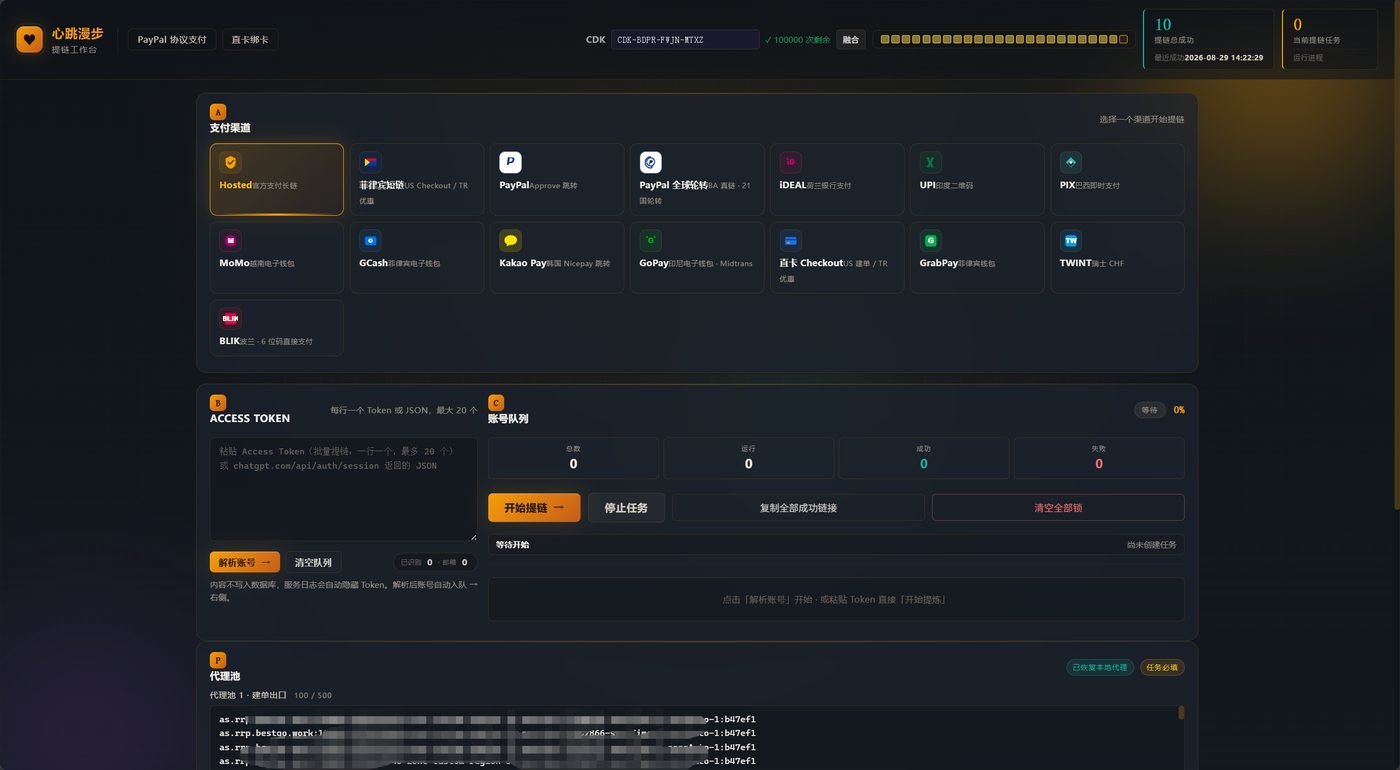Click the 任务必填 badge
1400x770 pixels.
1162,667
